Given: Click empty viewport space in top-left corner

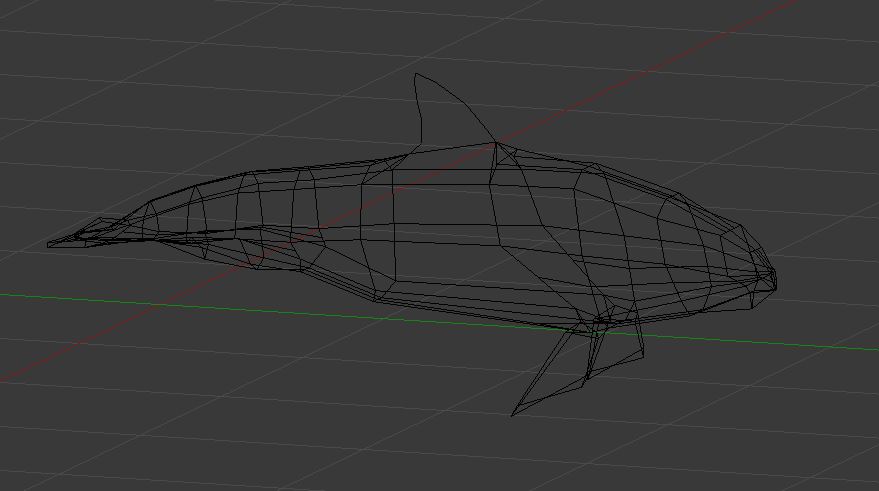Looking at the screenshot, I should [x=60, y=40].
